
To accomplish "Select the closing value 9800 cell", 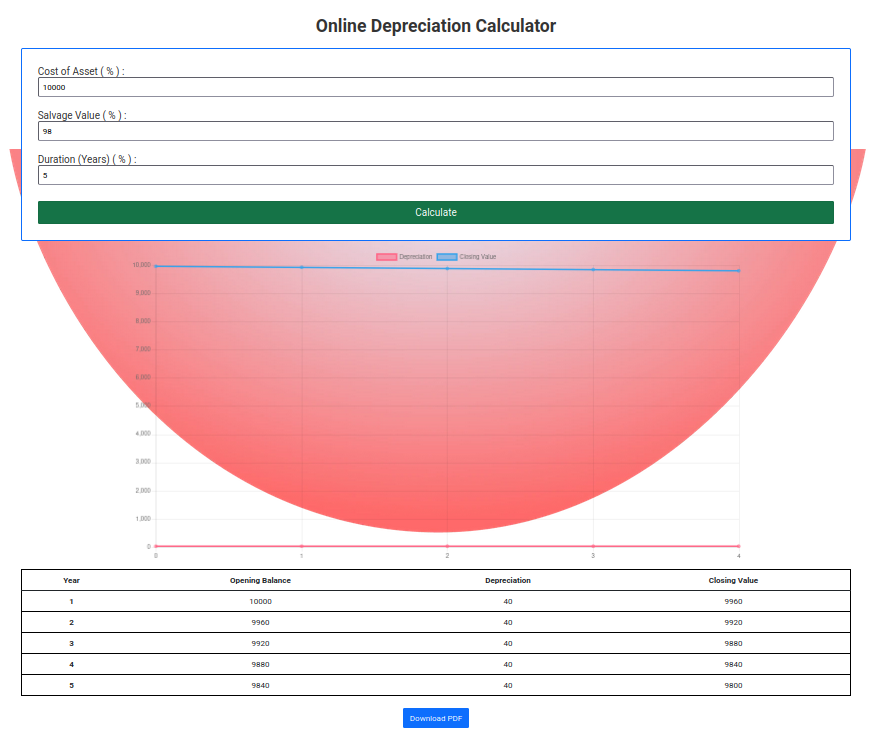I will (x=733, y=685).
